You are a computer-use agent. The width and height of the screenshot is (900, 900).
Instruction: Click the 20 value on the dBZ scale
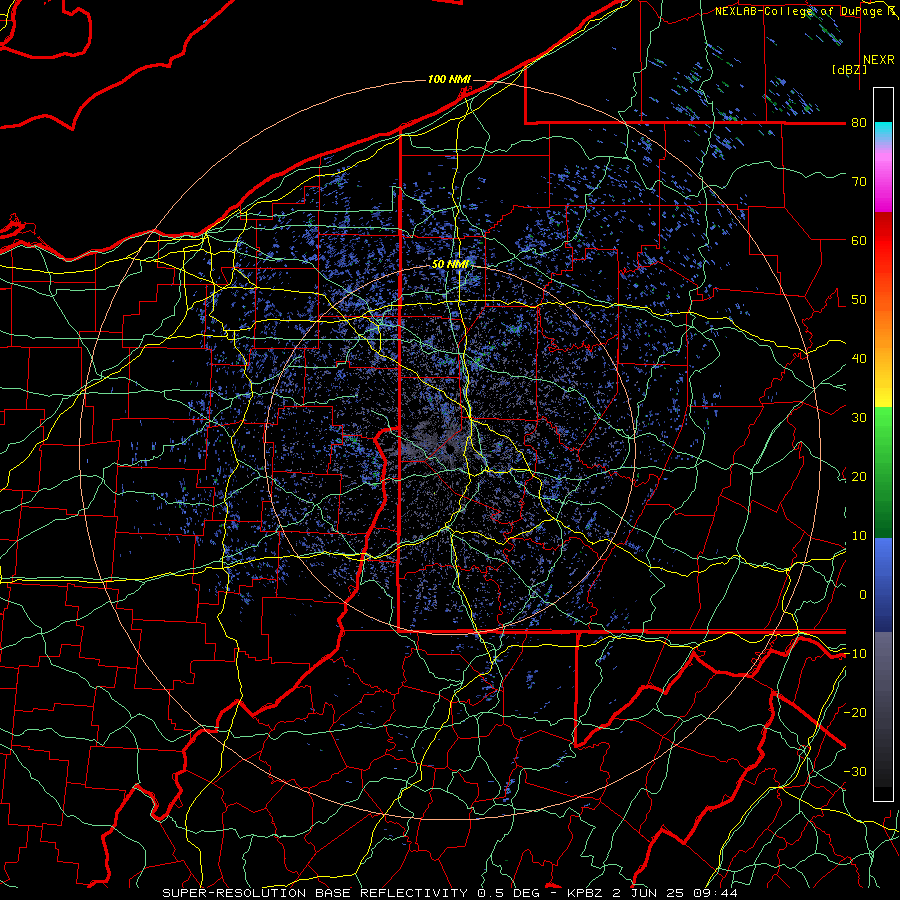[859, 477]
